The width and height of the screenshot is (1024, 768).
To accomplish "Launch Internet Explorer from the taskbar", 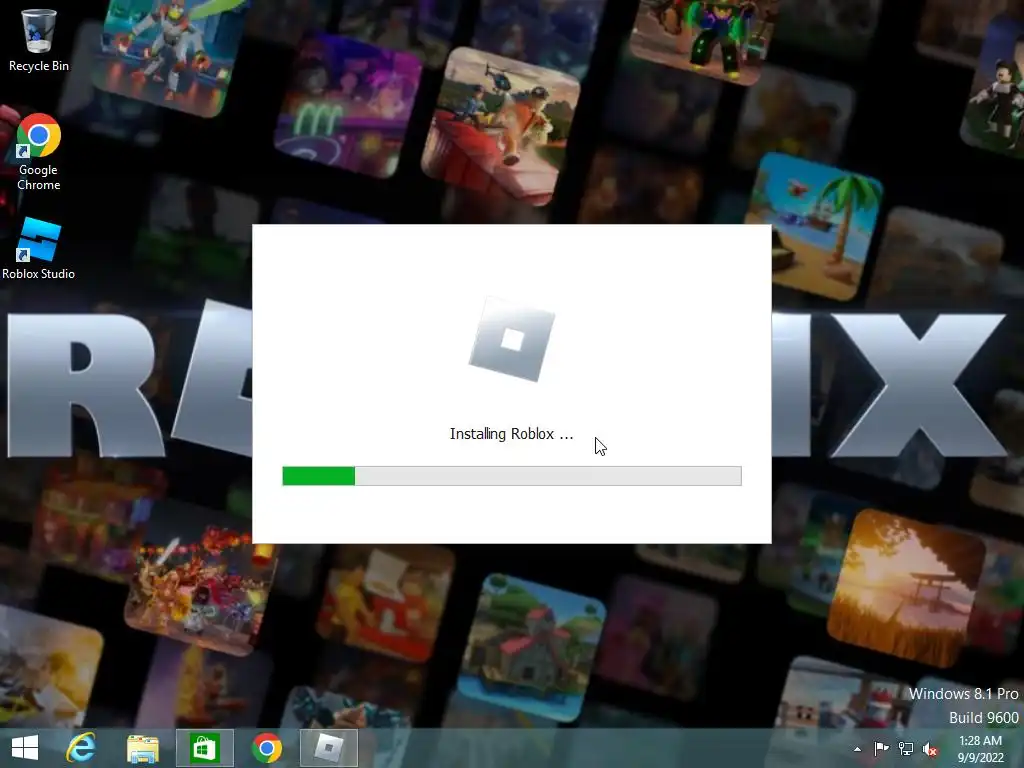I will click(x=81, y=748).
